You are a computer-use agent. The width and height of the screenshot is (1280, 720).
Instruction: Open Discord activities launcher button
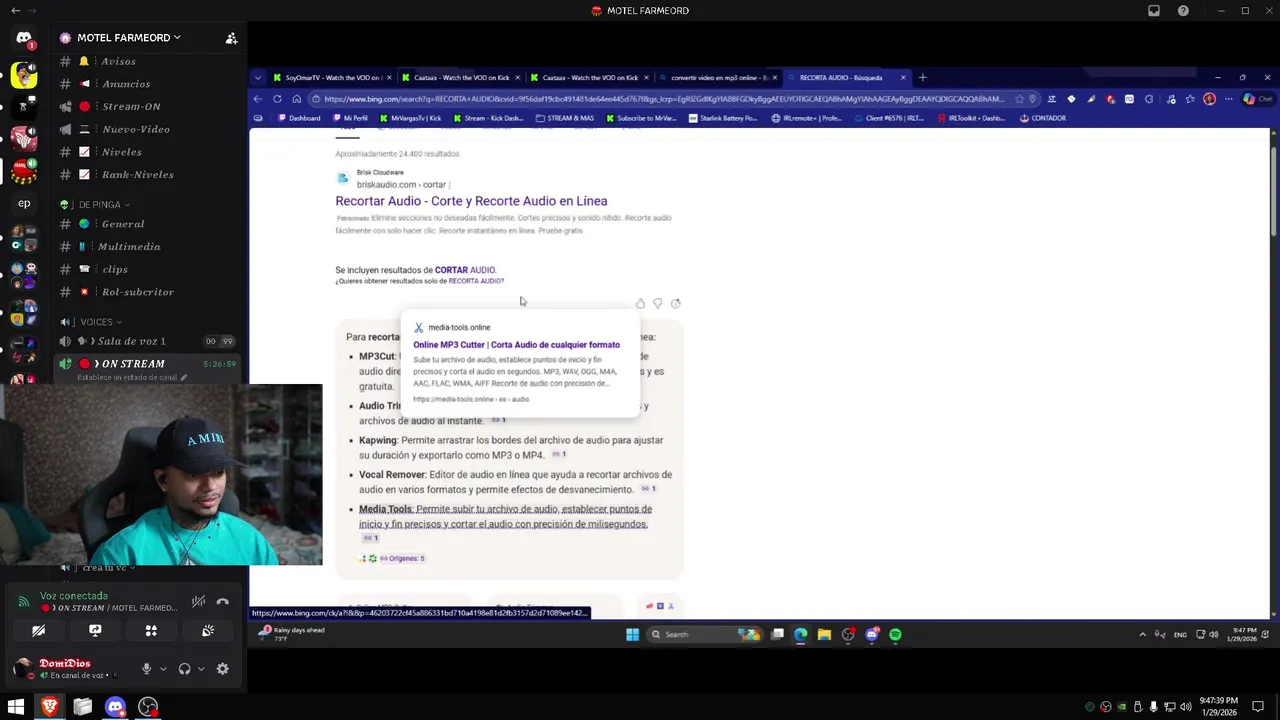click(151, 631)
